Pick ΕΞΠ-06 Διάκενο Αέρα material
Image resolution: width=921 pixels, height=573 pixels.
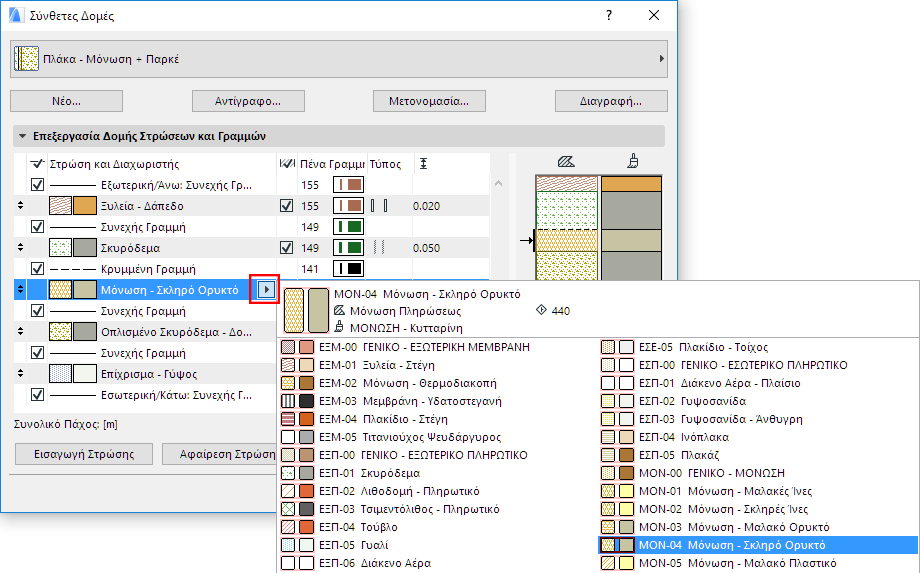[x=438, y=563]
